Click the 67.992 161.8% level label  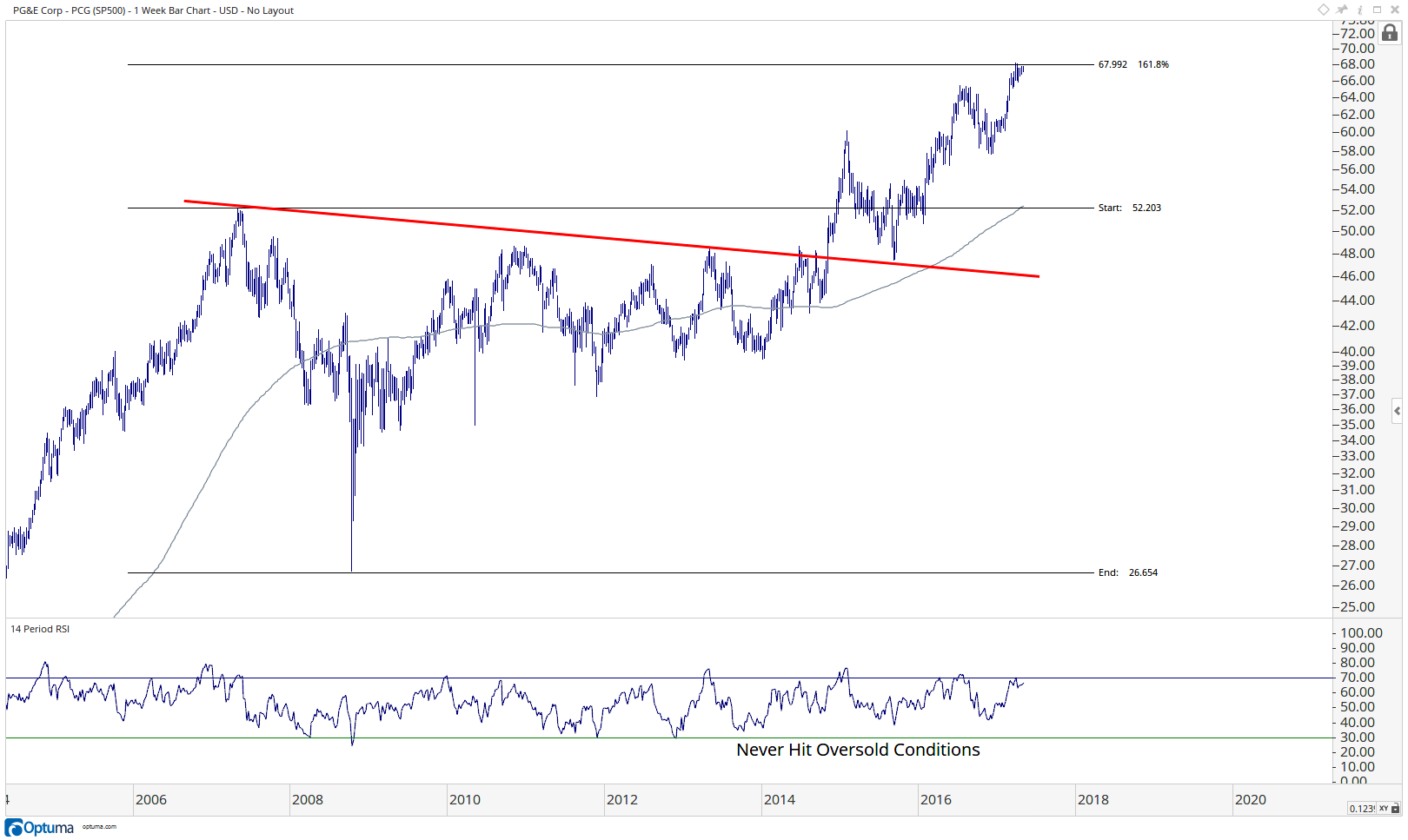1133,64
